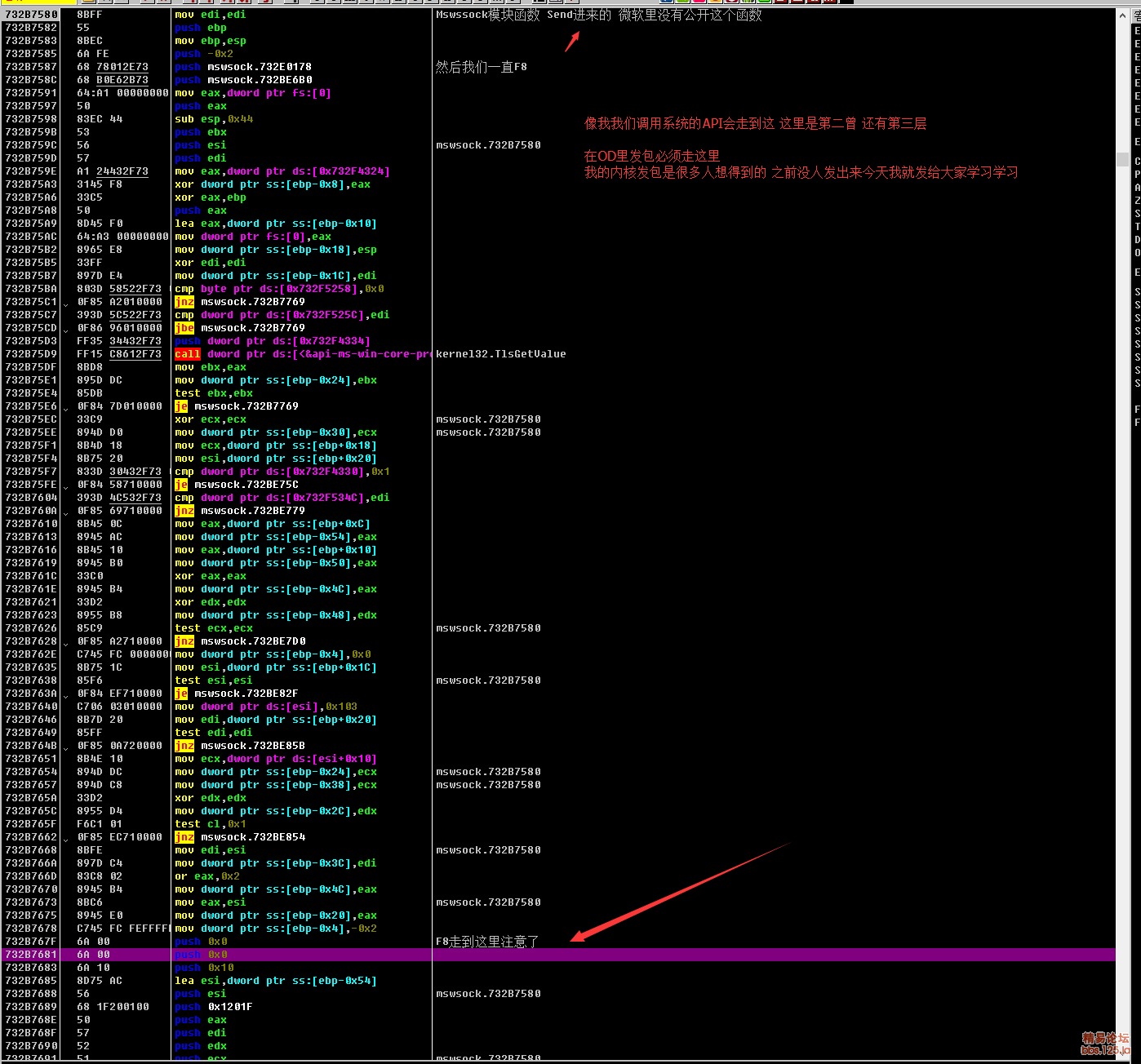The width and height of the screenshot is (1141, 1064).
Task: Select instruction 'push dword ptr ds:[0x732F4334]'
Action: pos(273,341)
